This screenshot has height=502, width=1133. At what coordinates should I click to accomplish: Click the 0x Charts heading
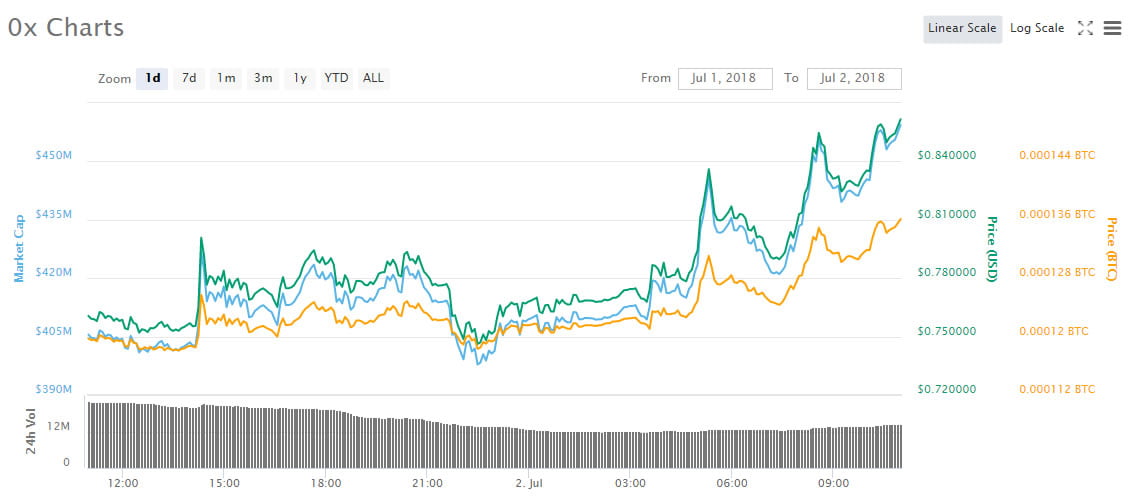pyautogui.click(x=66, y=28)
